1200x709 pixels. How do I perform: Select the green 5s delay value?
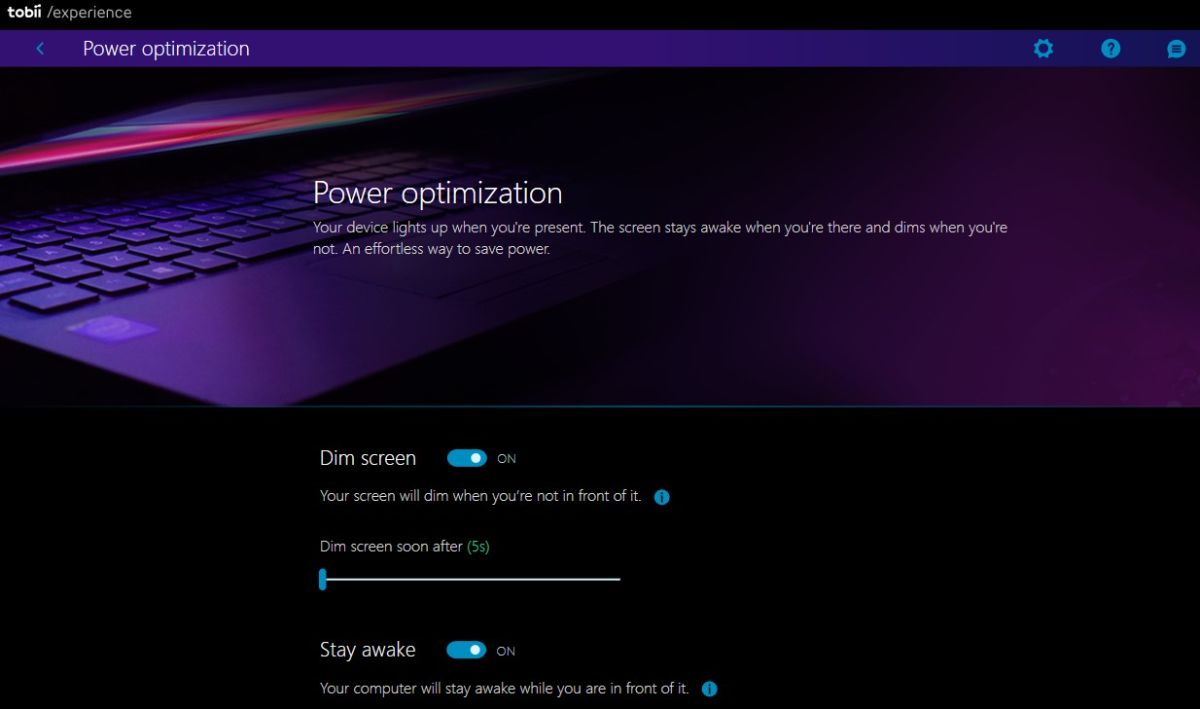pyautogui.click(x=478, y=547)
